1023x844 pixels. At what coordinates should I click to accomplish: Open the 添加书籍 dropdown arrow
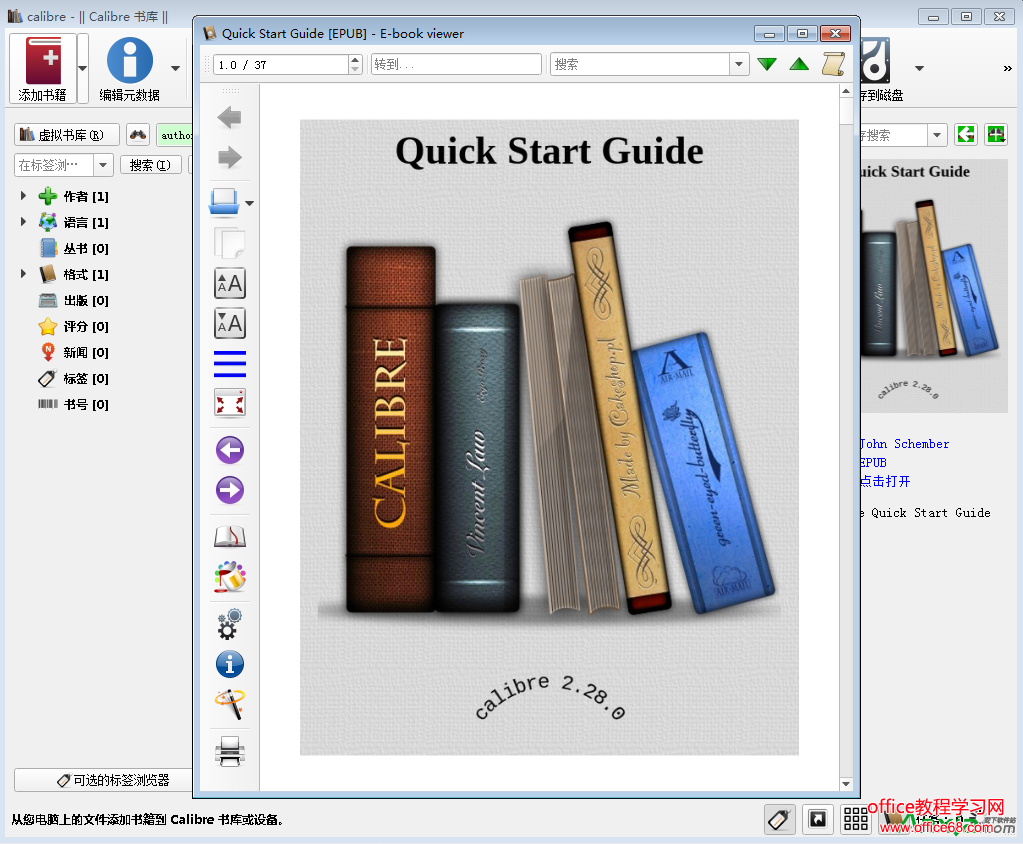click(83, 68)
